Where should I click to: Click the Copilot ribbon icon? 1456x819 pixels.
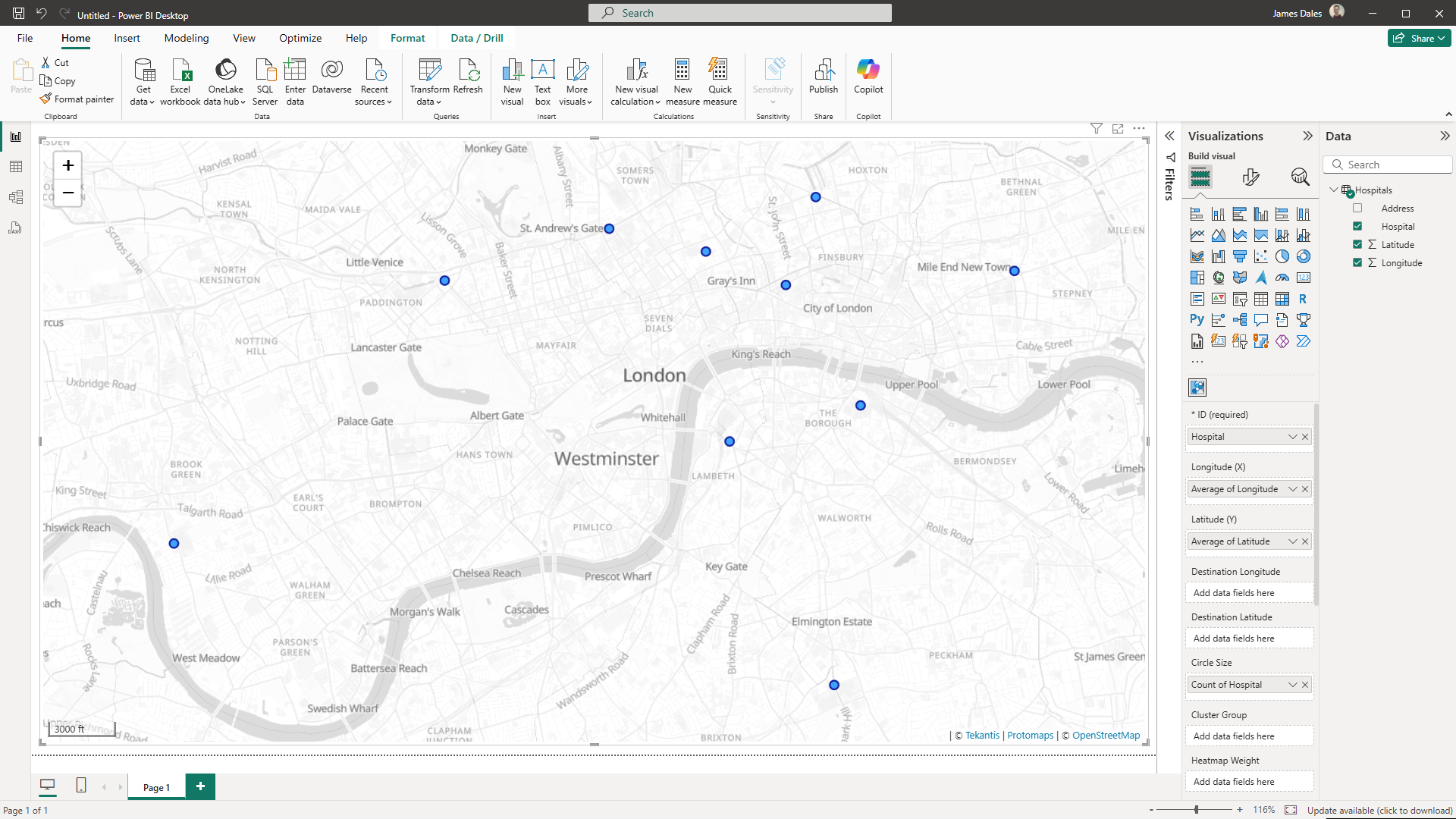868,71
